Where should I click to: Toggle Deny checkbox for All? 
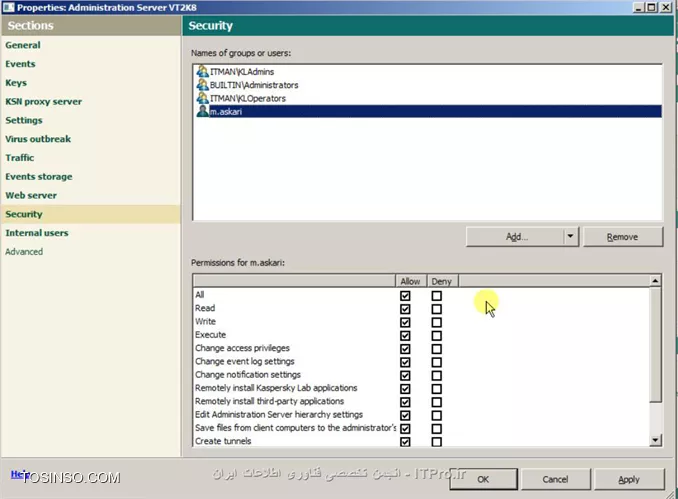(x=437, y=296)
